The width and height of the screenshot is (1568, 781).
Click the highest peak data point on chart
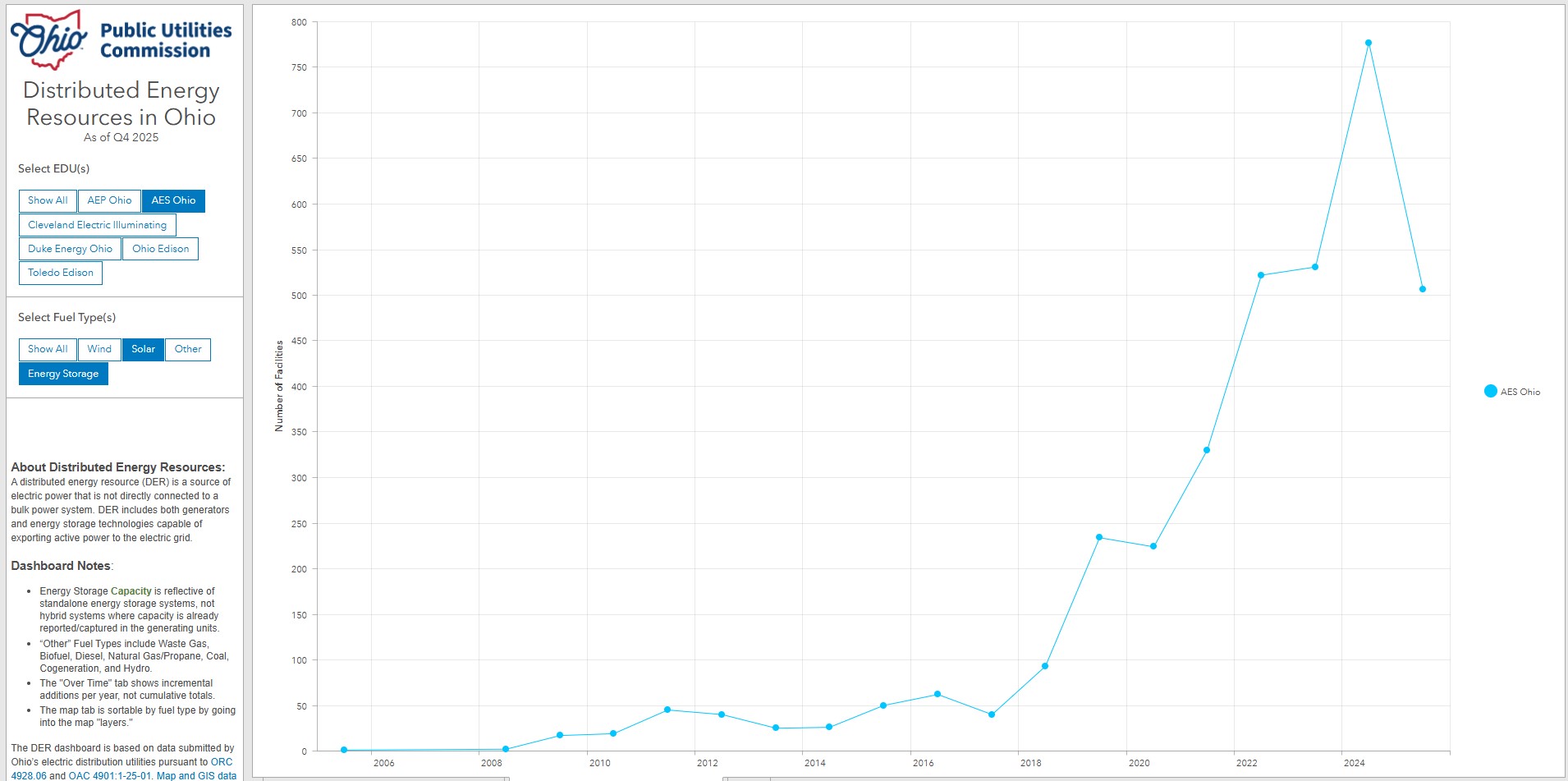pyautogui.click(x=1369, y=43)
